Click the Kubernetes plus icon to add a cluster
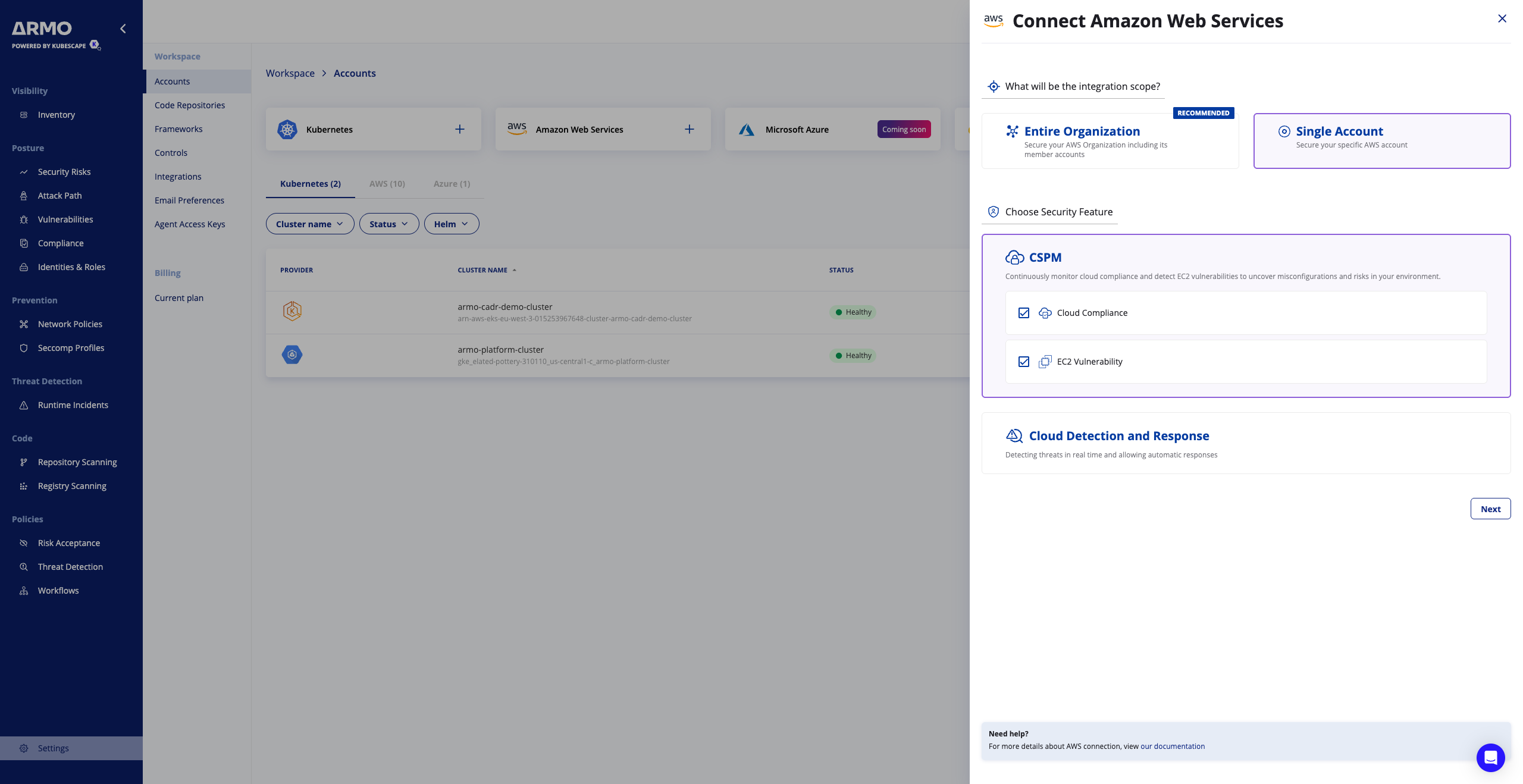 click(x=460, y=129)
